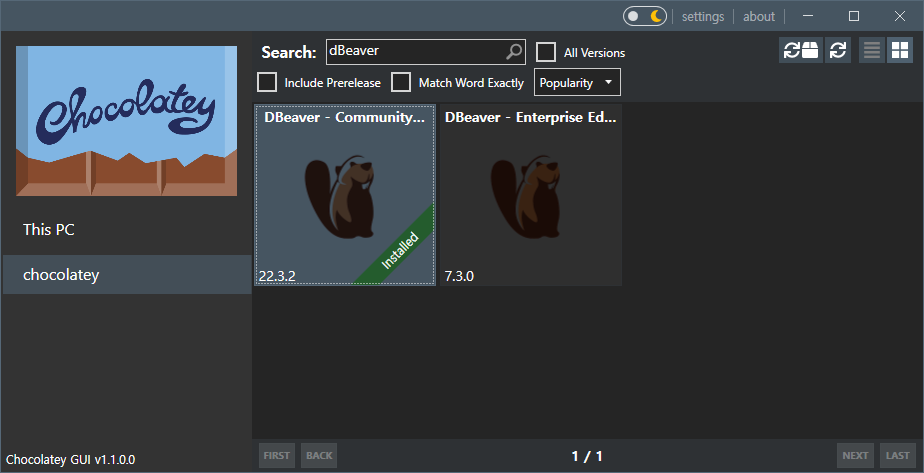Viewport: 924px width, 473px height.
Task: Select the chocolatey source
Action: coord(127,274)
